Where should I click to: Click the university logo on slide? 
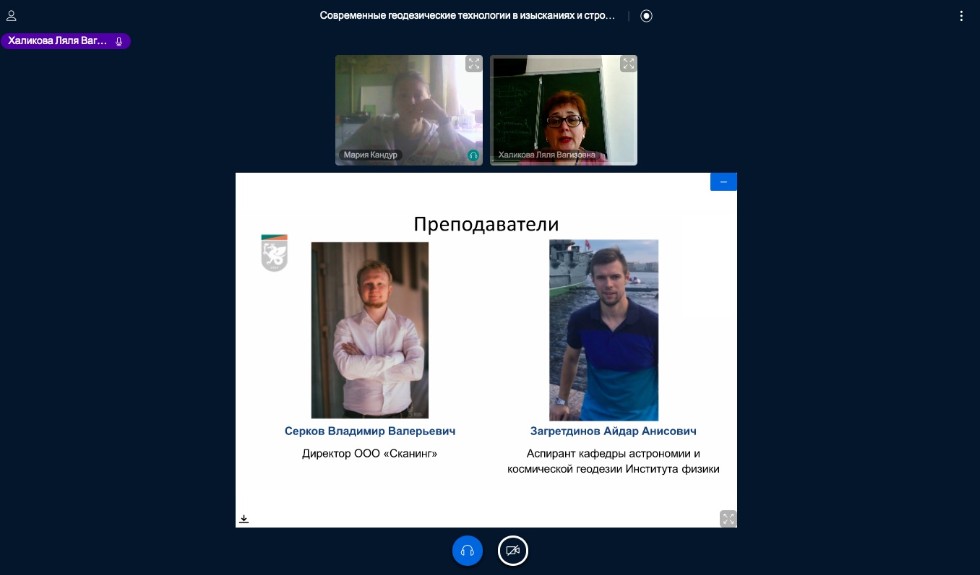273,253
